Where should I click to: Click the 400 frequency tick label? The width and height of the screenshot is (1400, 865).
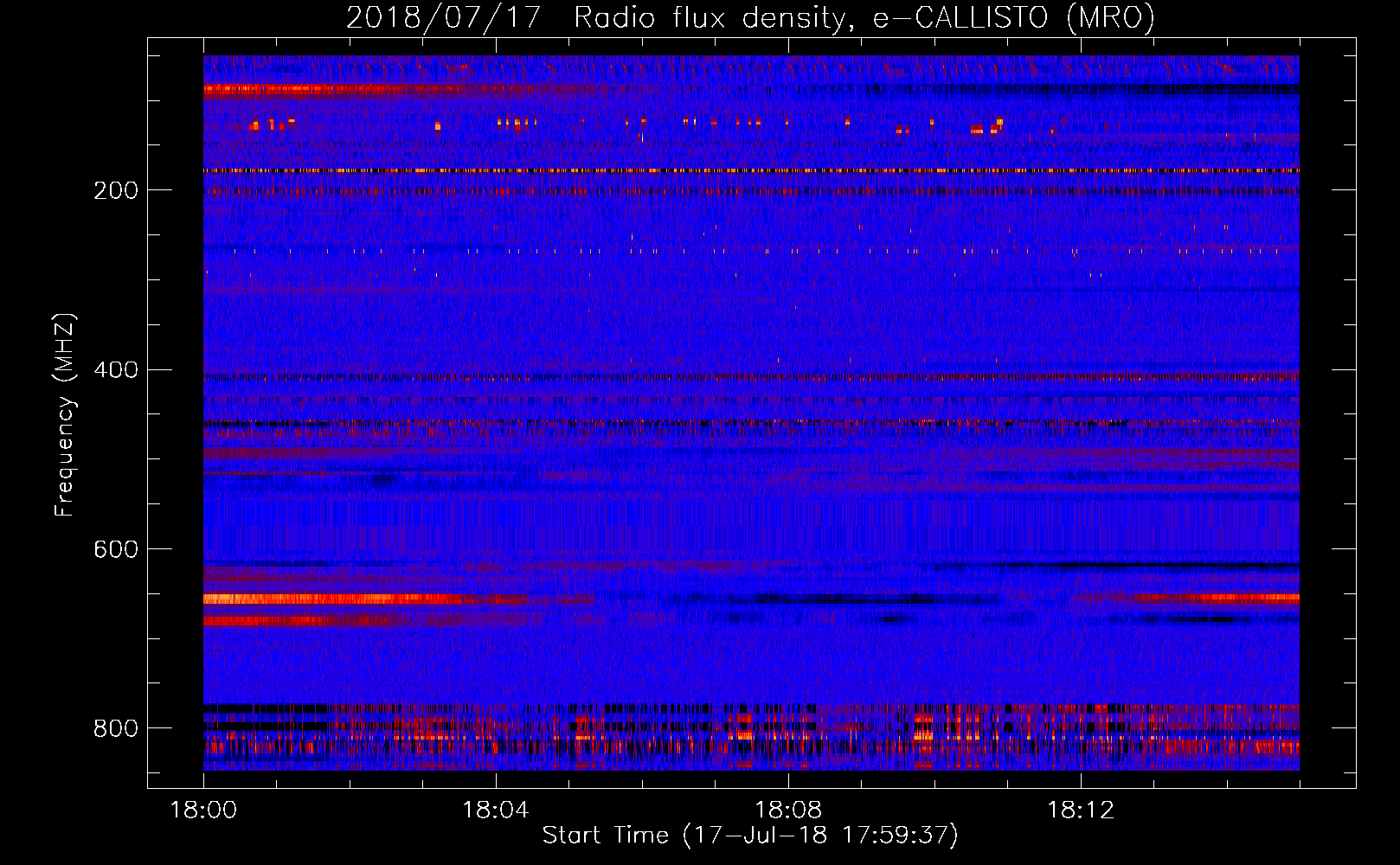pos(116,370)
